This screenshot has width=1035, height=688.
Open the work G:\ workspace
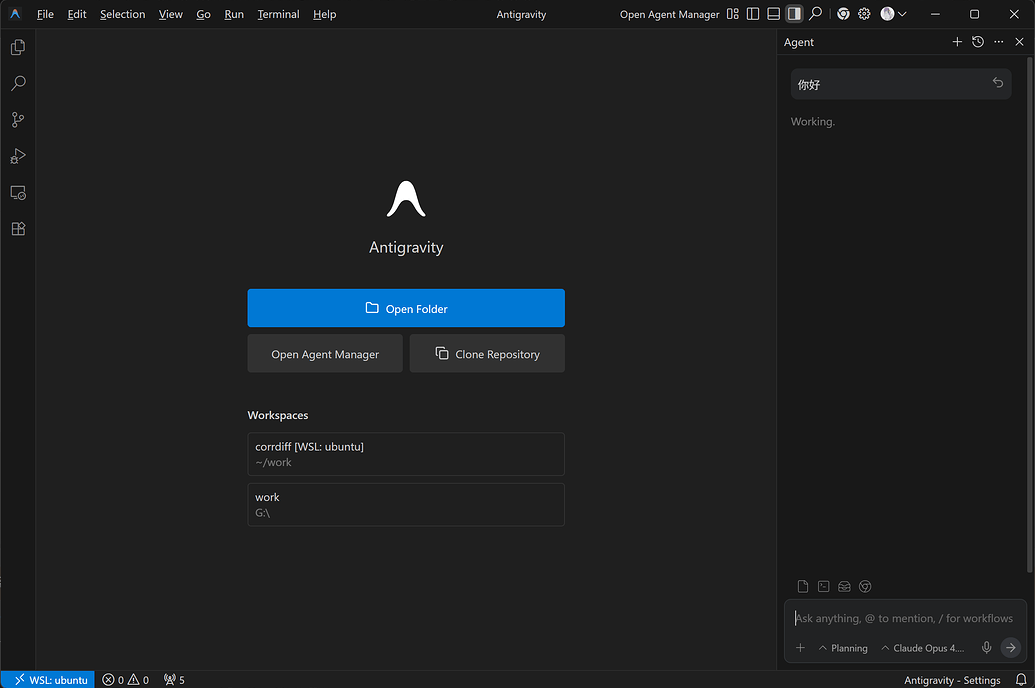point(406,504)
